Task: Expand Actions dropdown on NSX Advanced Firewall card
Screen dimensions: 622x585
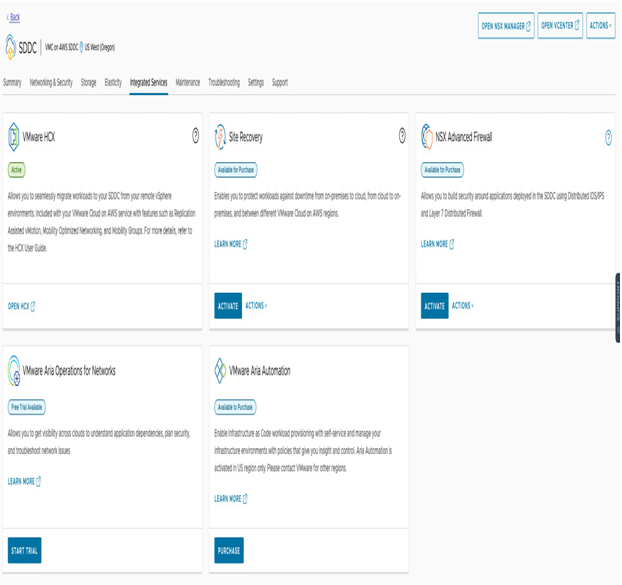Action: [x=463, y=305]
